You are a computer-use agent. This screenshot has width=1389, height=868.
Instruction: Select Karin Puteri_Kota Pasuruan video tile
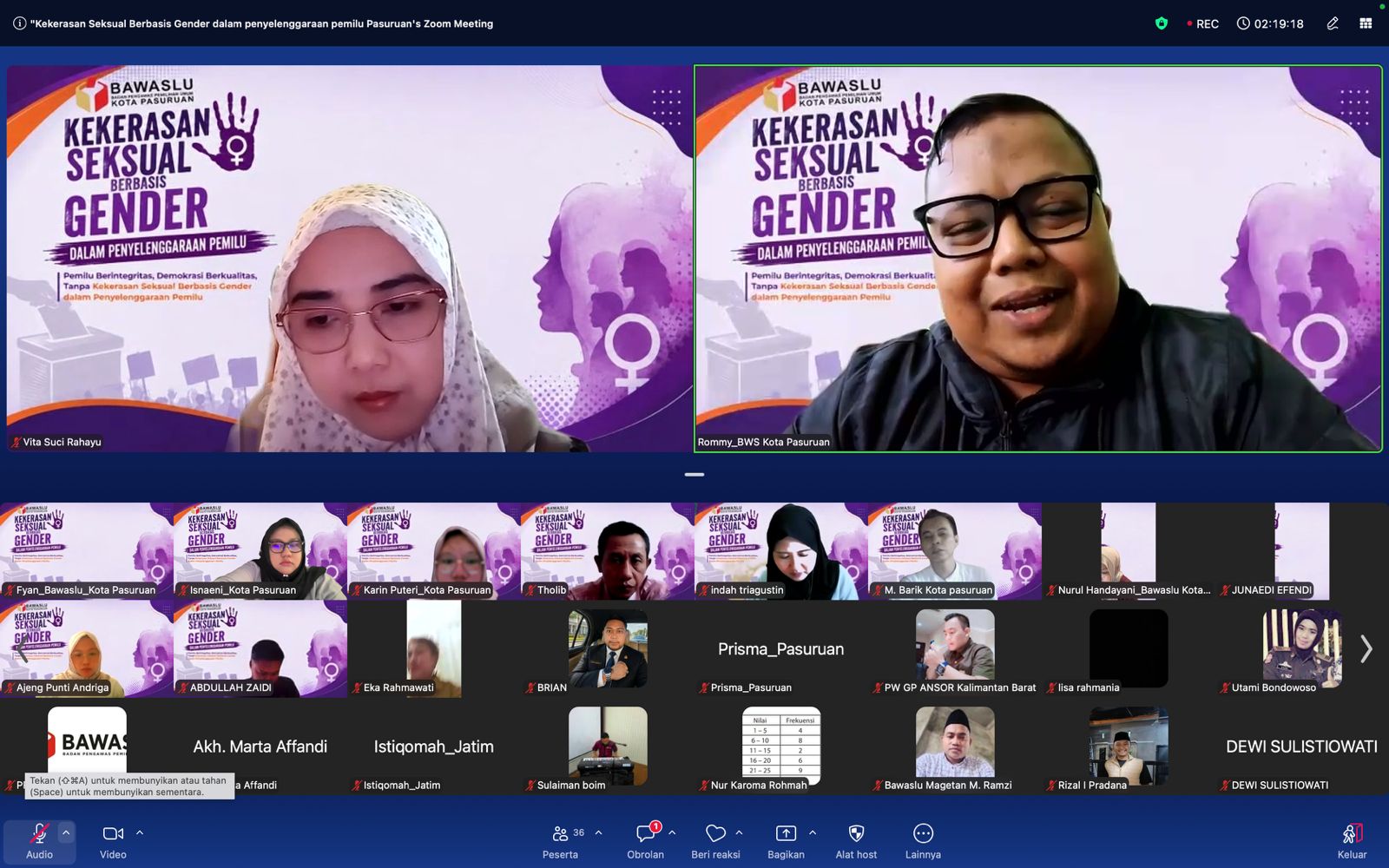pyautogui.click(x=434, y=551)
